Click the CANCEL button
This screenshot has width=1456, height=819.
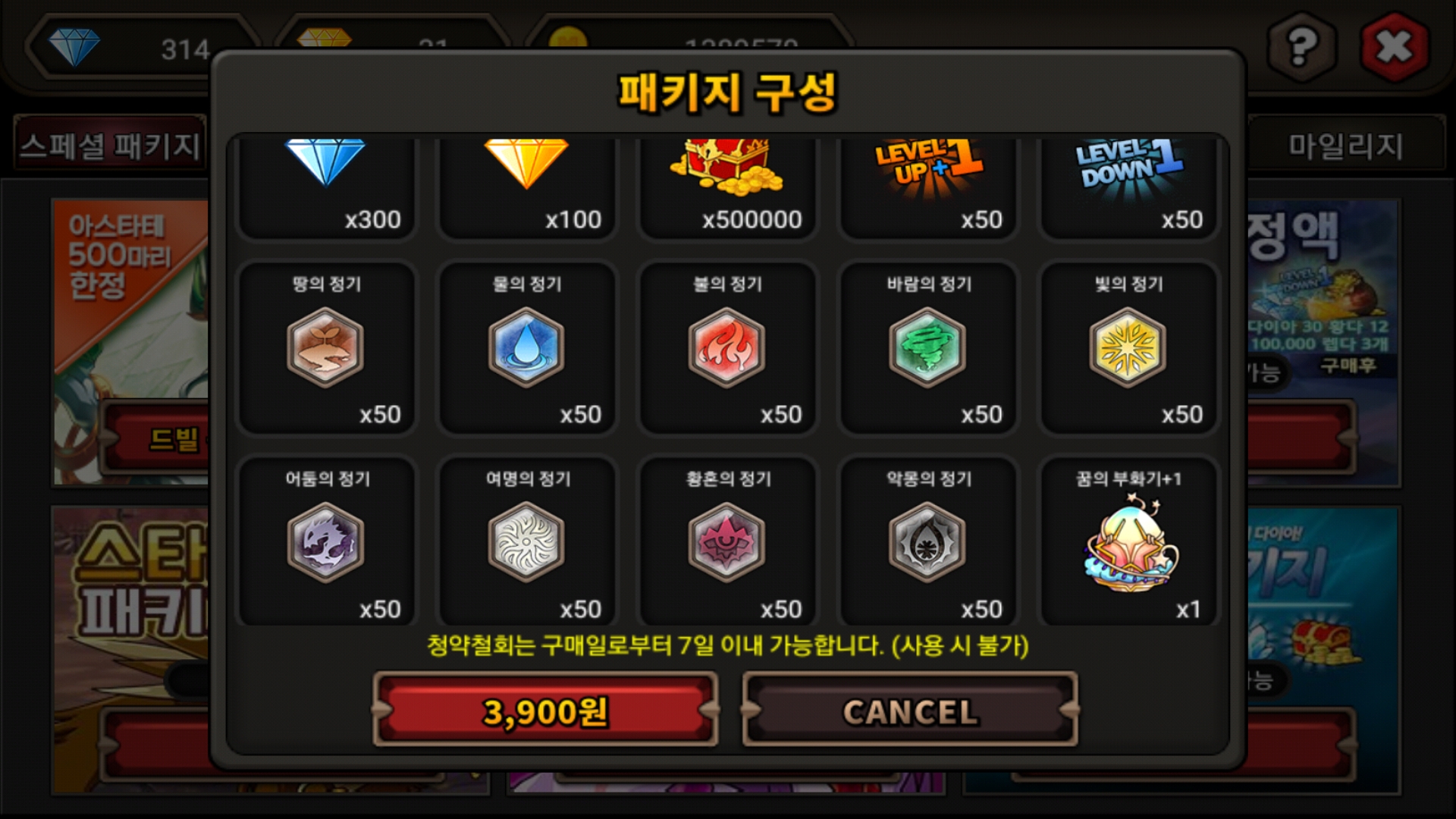(910, 710)
